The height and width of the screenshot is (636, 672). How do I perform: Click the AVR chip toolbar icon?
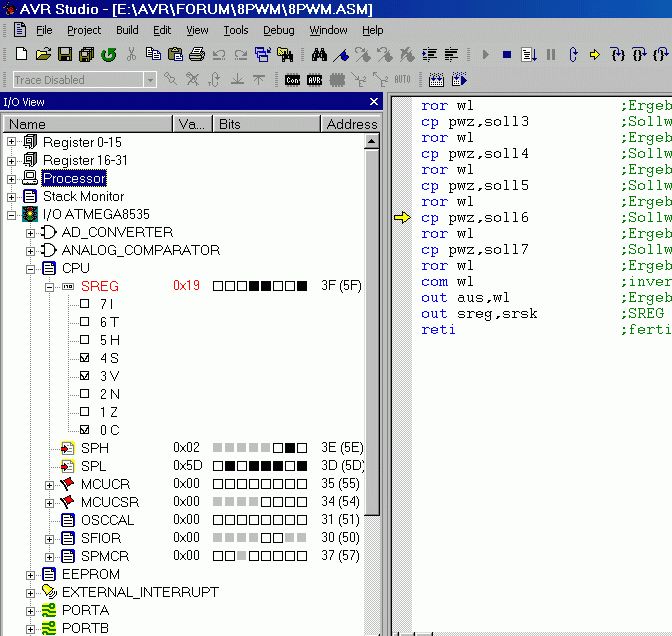pos(314,80)
